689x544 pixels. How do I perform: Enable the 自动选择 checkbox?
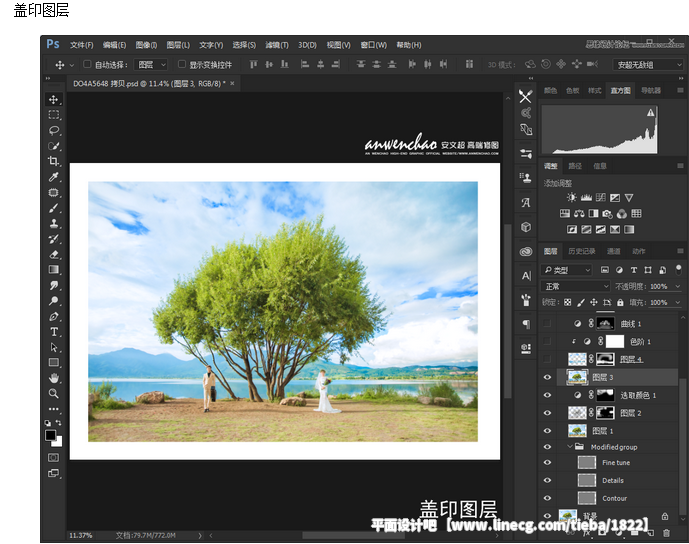[87, 64]
